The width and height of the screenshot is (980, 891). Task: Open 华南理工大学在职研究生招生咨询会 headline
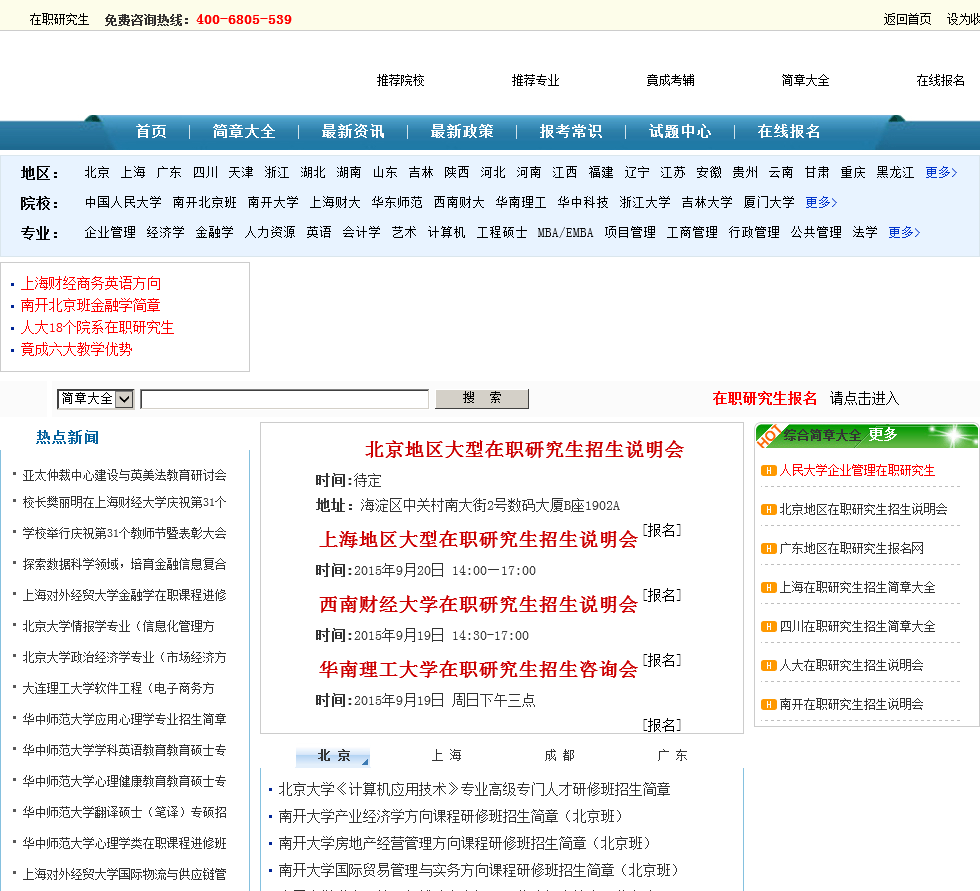point(479,670)
